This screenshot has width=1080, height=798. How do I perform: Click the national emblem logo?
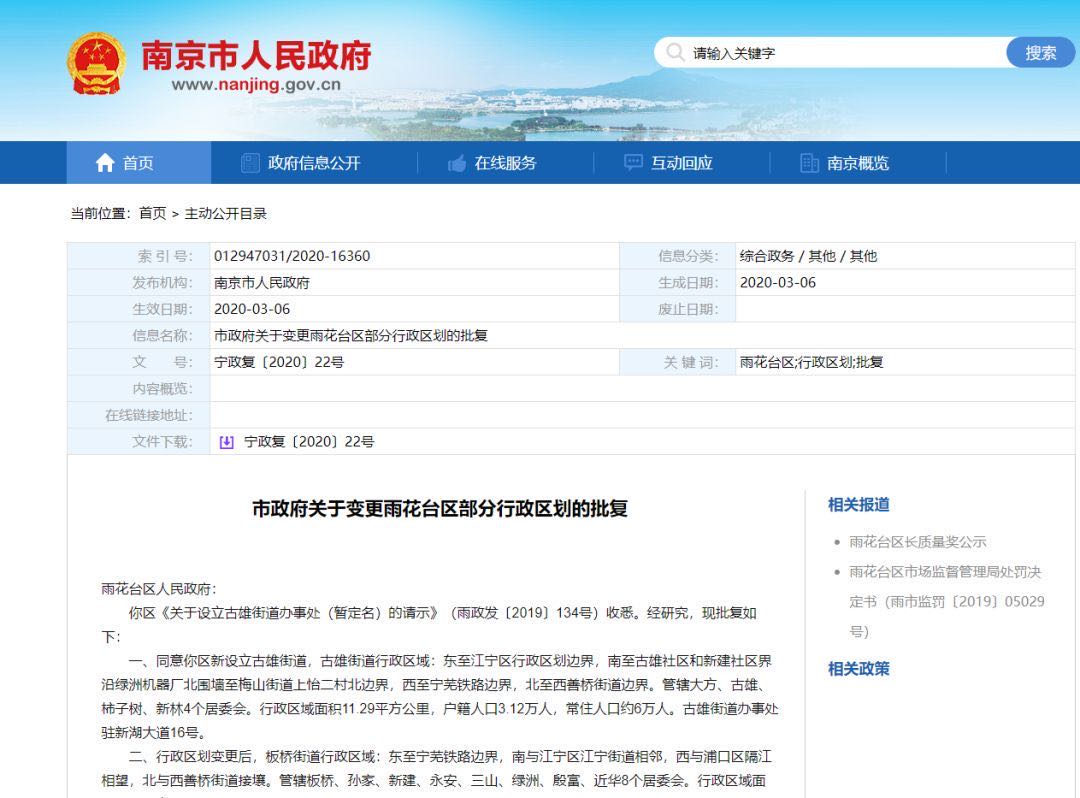tap(96, 63)
